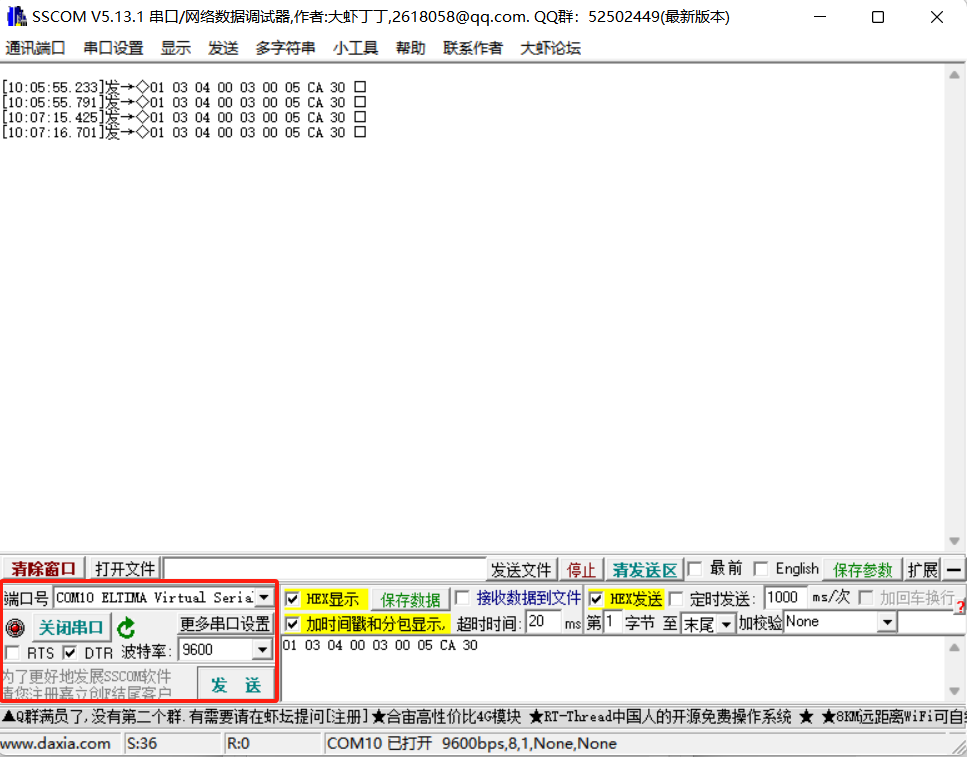
Task: Open the 发送 menu
Action: click(x=223, y=48)
